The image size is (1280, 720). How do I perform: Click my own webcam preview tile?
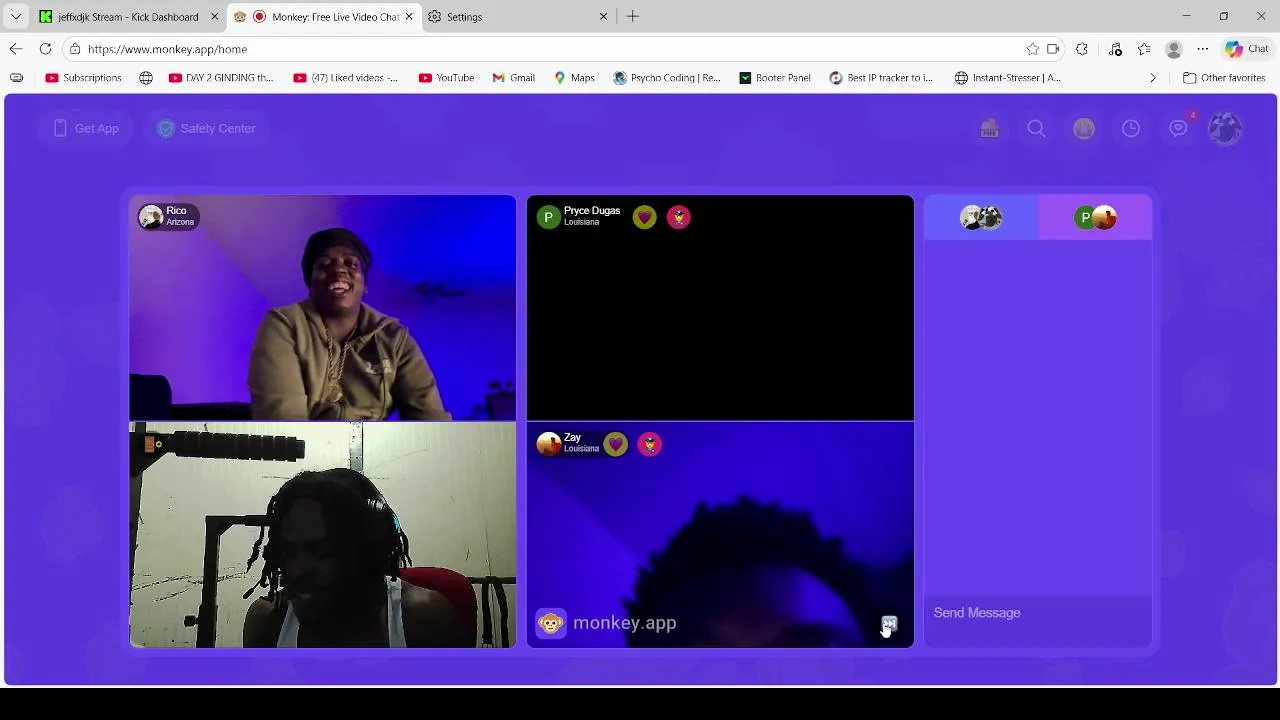click(322, 535)
